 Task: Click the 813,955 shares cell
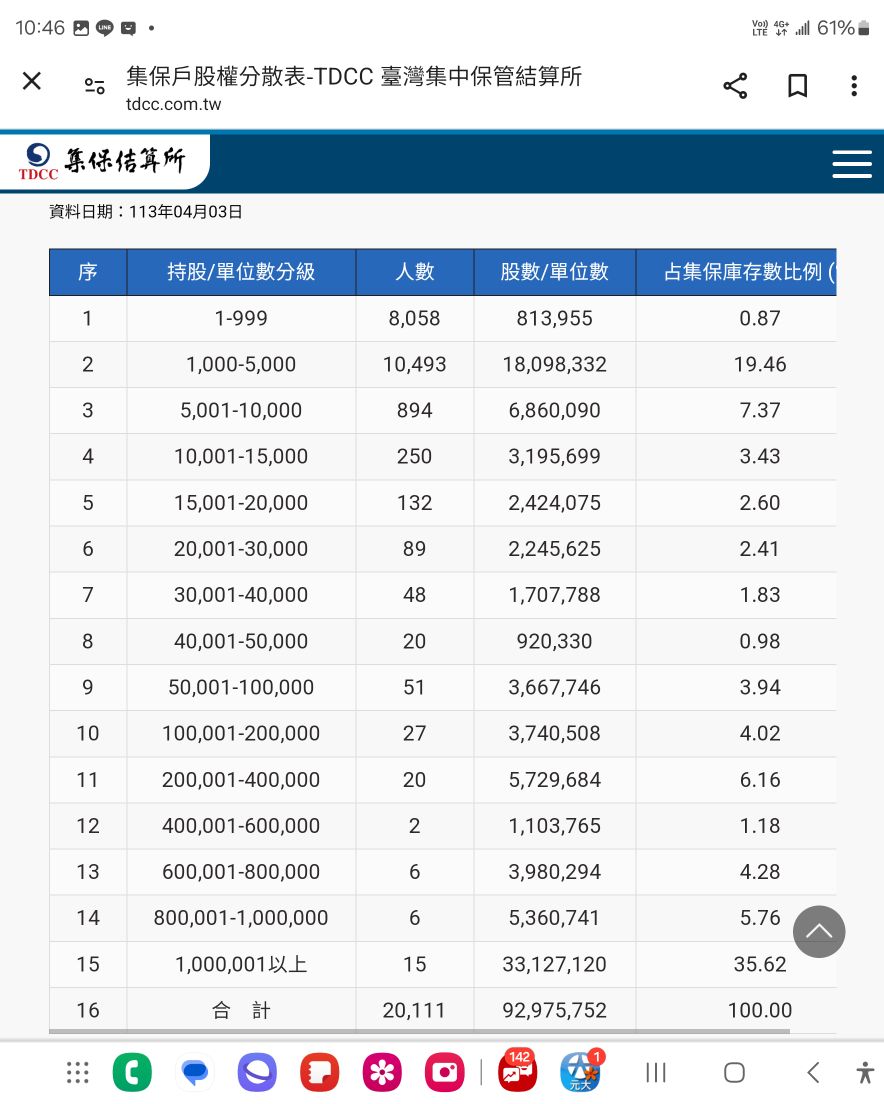555,318
